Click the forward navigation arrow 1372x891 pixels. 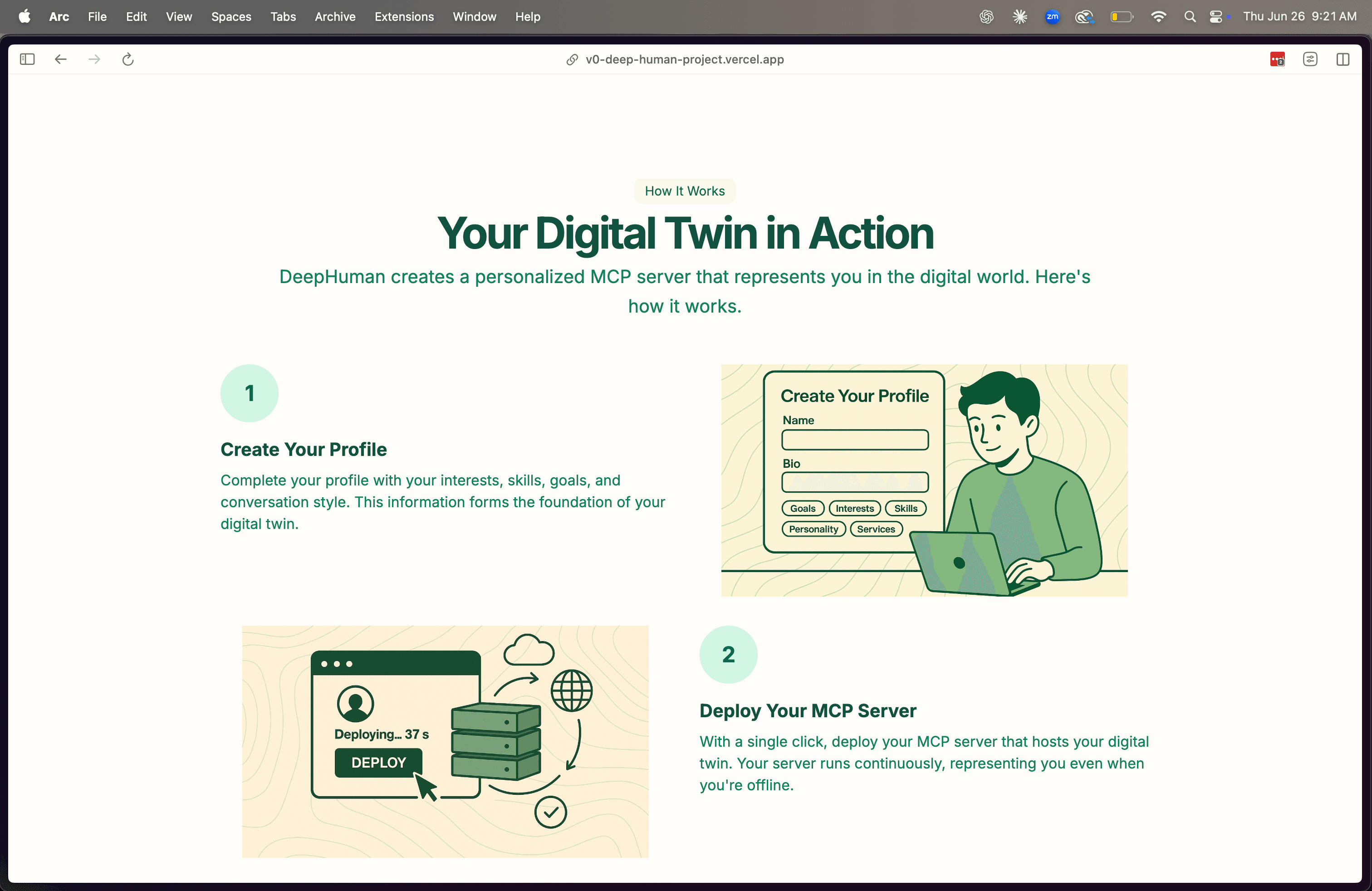pyautogui.click(x=94, y=59)
